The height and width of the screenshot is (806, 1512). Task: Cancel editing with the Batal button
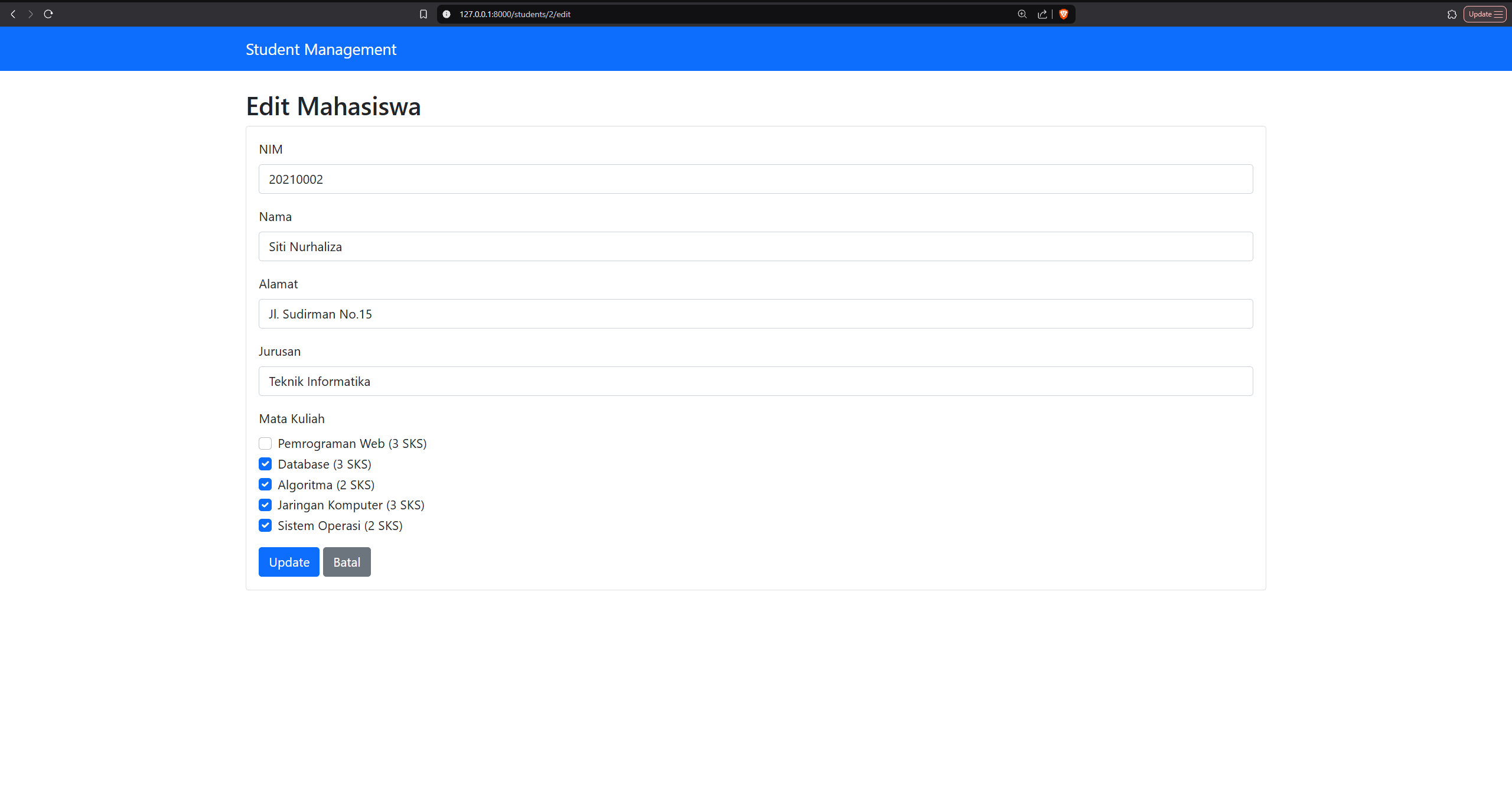[x=347, y=561]
